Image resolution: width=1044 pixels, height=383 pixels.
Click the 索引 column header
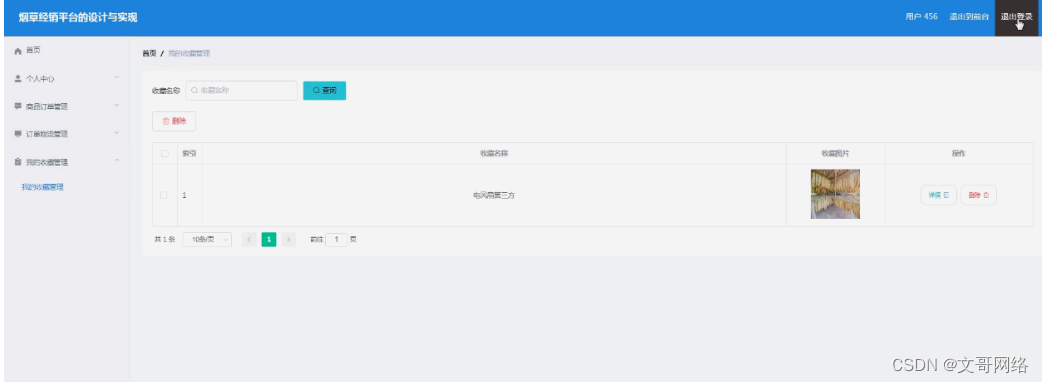click(x=189, y=153)
